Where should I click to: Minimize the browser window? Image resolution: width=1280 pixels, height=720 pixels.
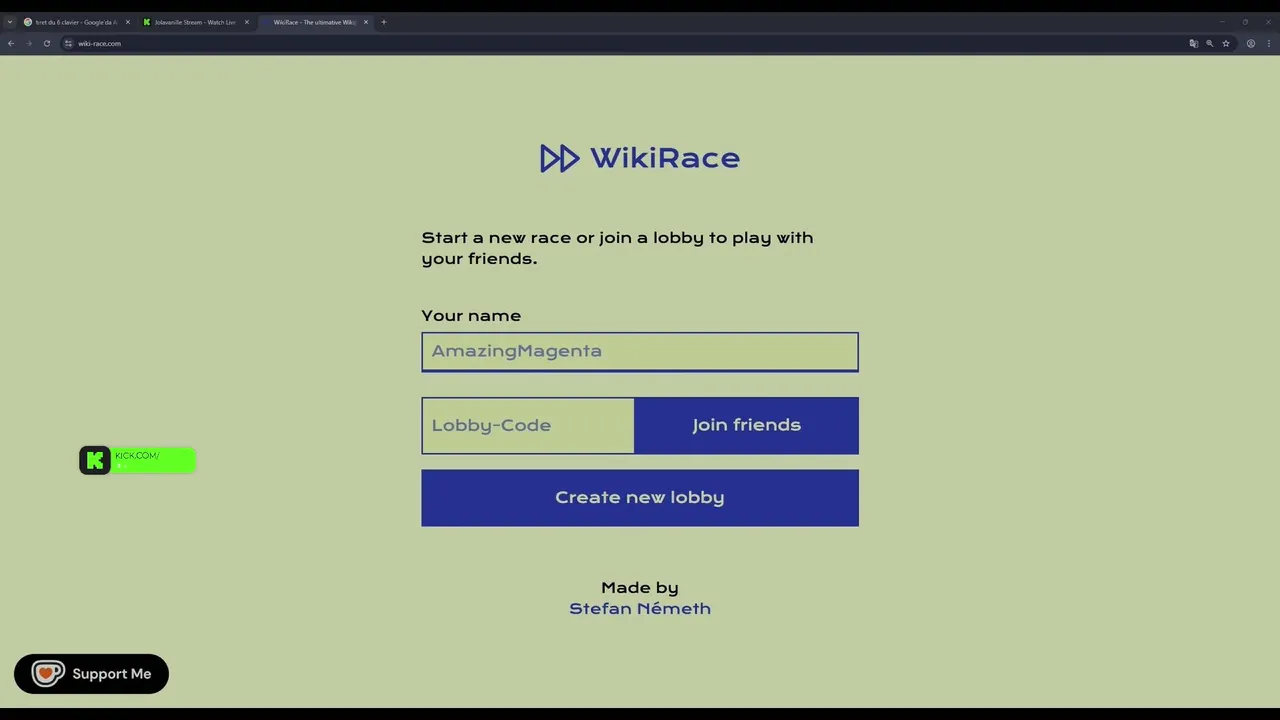[1221, 22]
